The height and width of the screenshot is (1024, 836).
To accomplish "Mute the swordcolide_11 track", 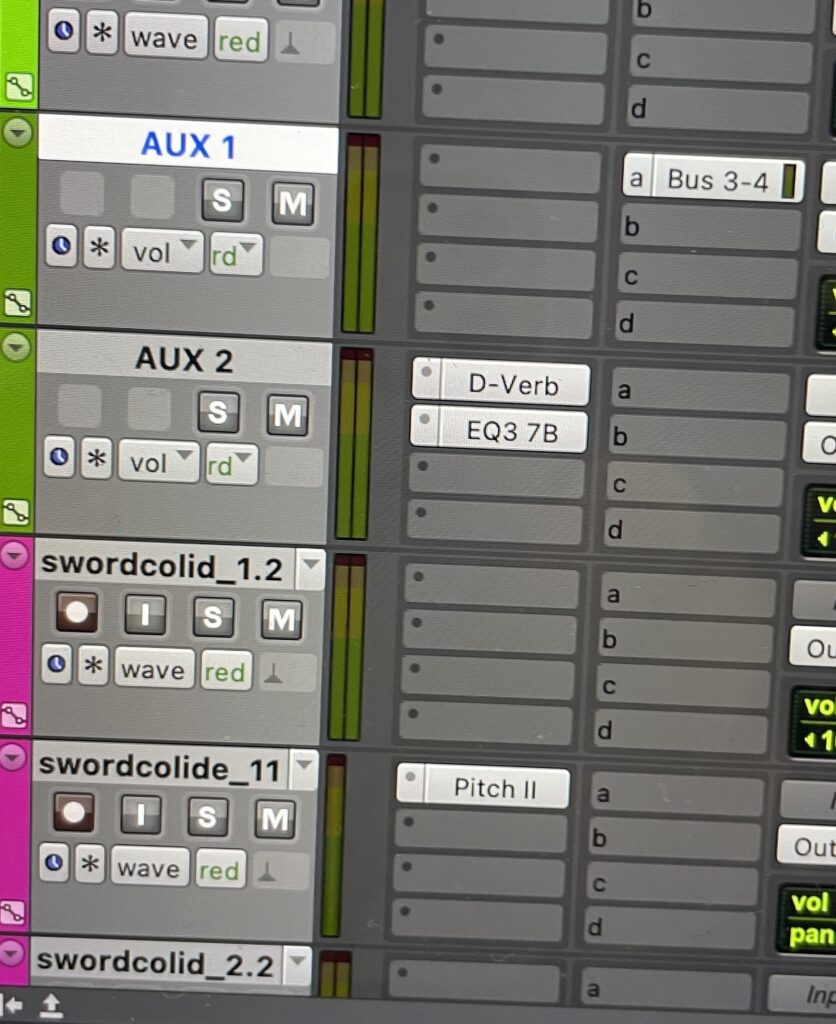I will (x=274, y=819).
